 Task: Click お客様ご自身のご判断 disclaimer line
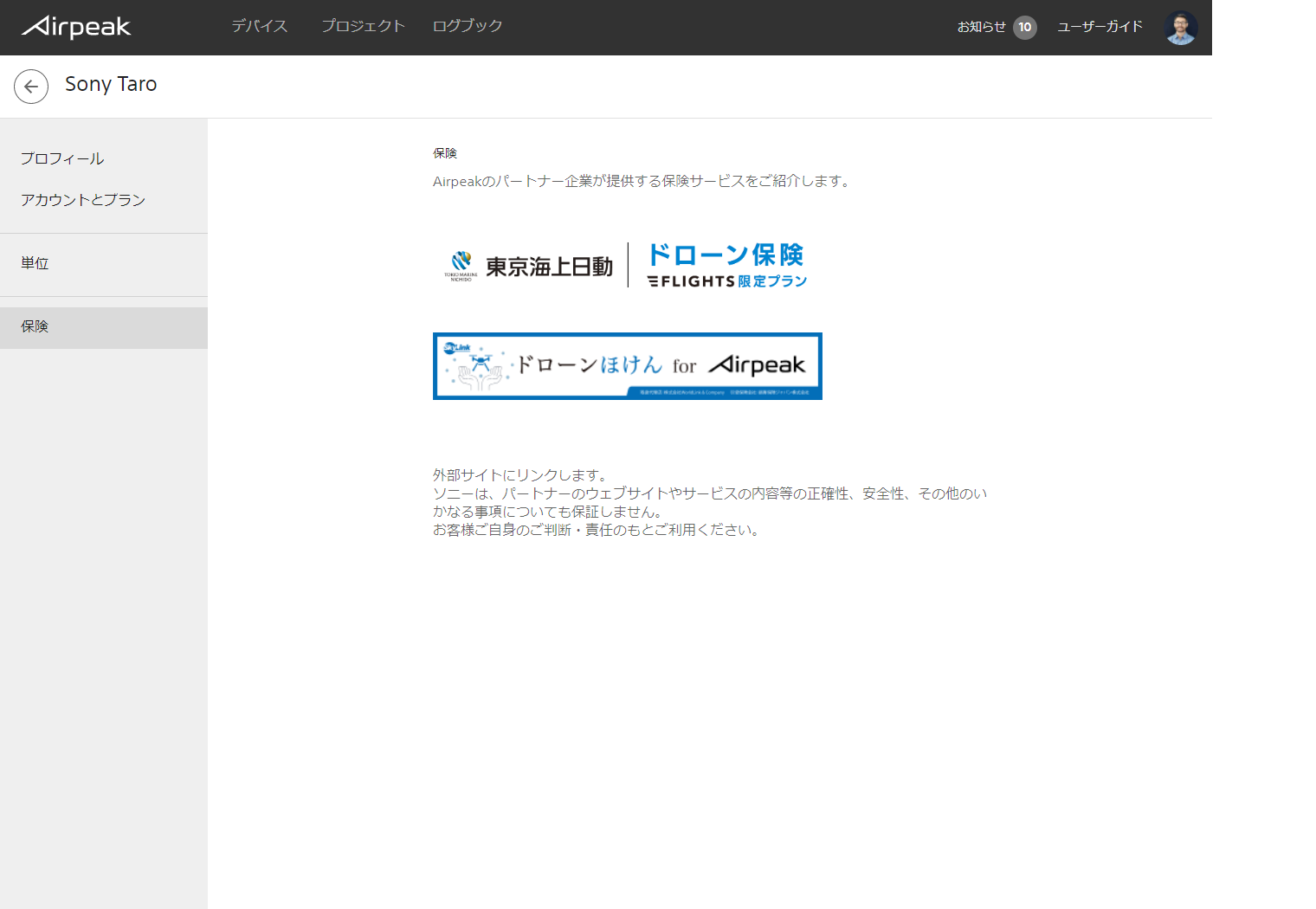[598, 530]
